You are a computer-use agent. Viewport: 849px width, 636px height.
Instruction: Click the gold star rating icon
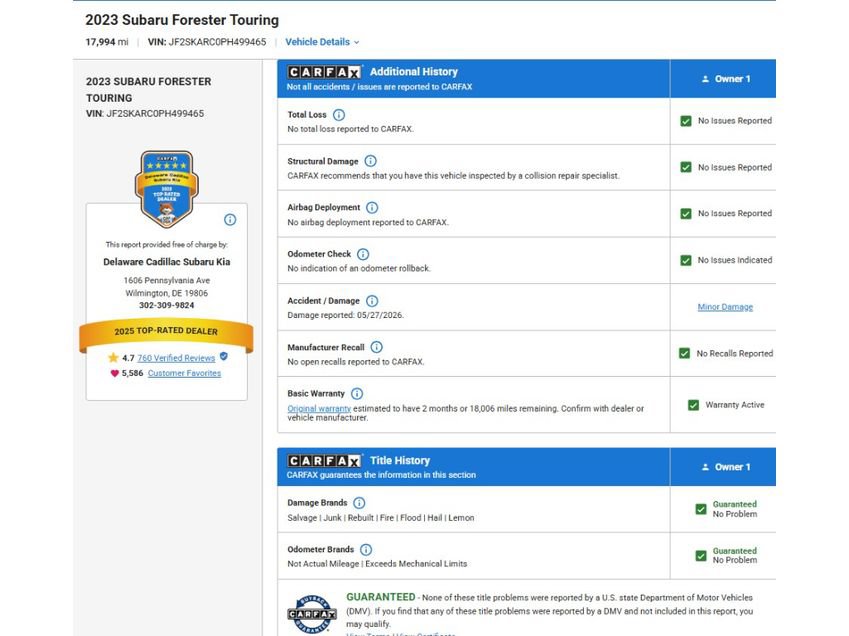113,357
